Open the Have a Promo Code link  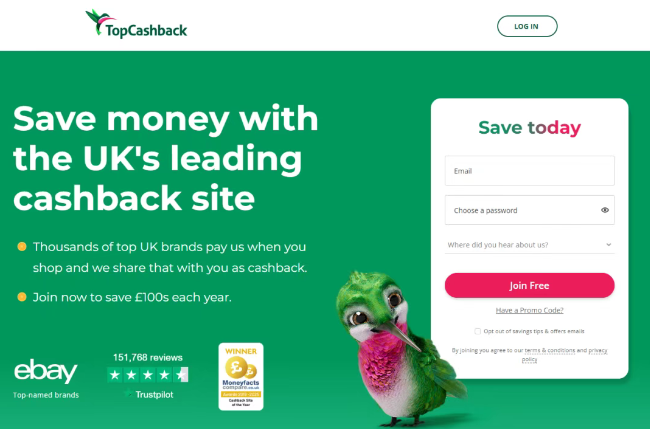[529, 310]
